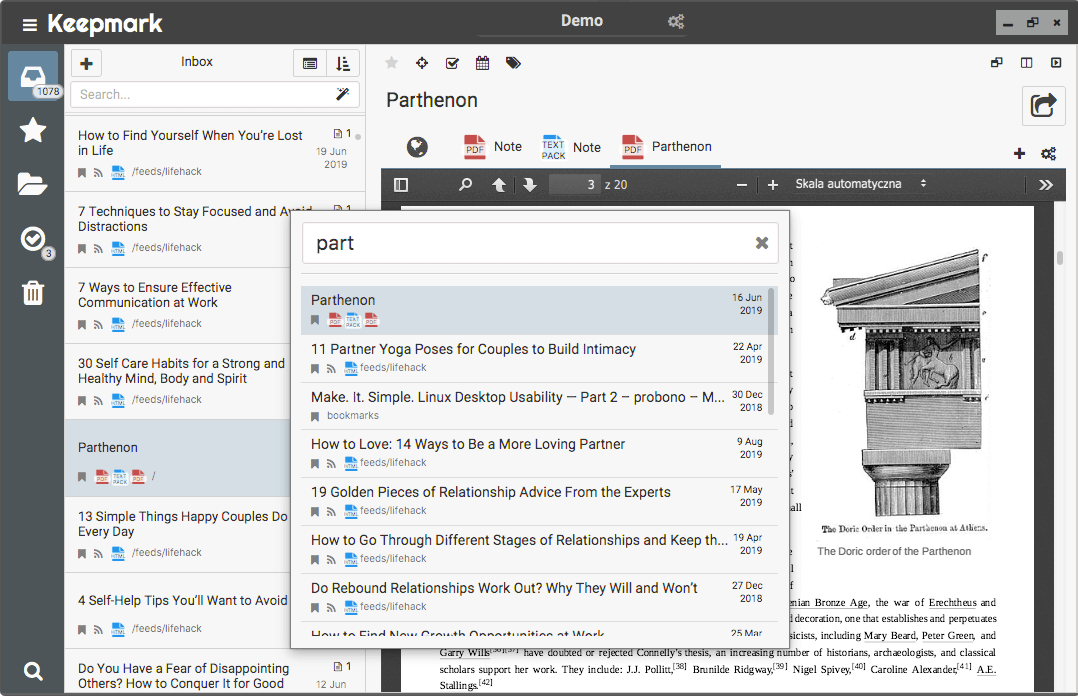Viewport: 1078px width, 696px height.
Task: Toggle the favorite star for Parthenon
Action: click(391, 63)
